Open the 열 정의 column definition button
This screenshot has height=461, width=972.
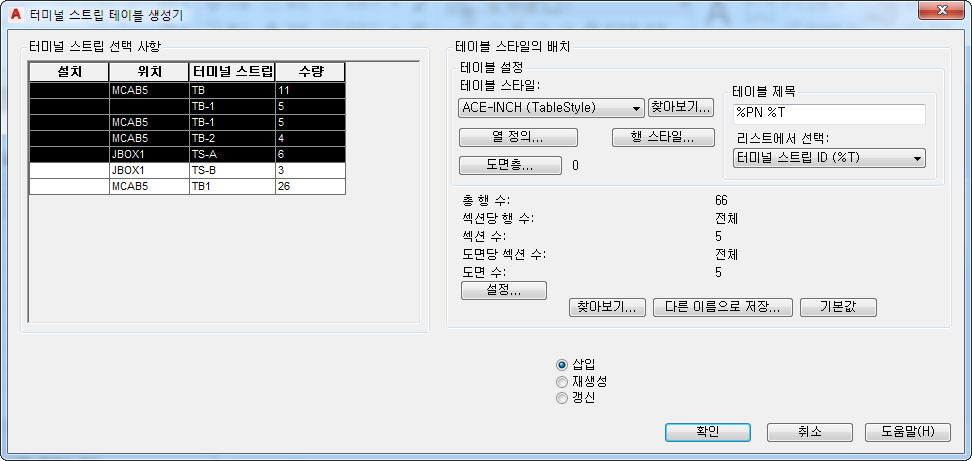tap(518, 138)
